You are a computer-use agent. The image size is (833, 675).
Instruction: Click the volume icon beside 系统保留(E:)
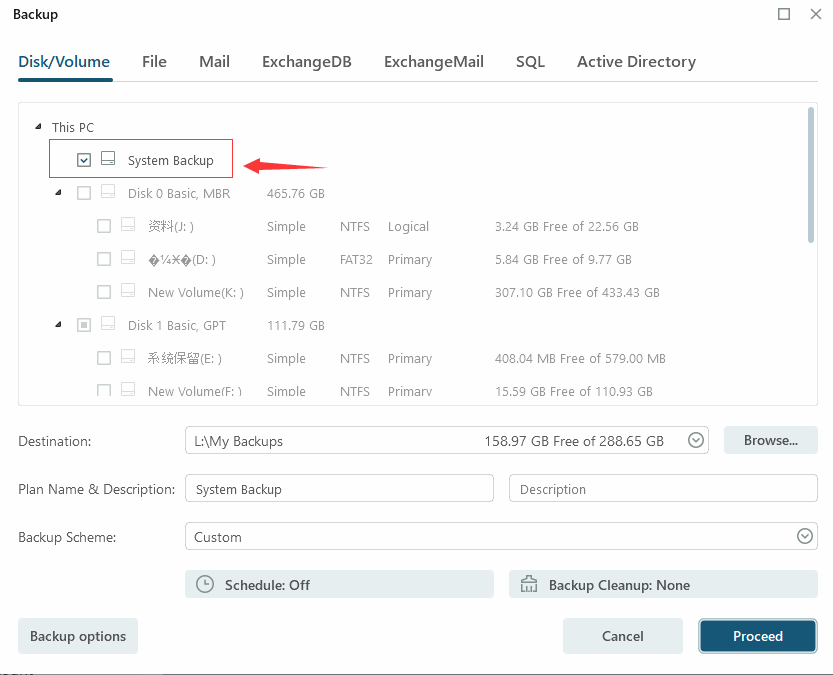click(x=127, y=357)
